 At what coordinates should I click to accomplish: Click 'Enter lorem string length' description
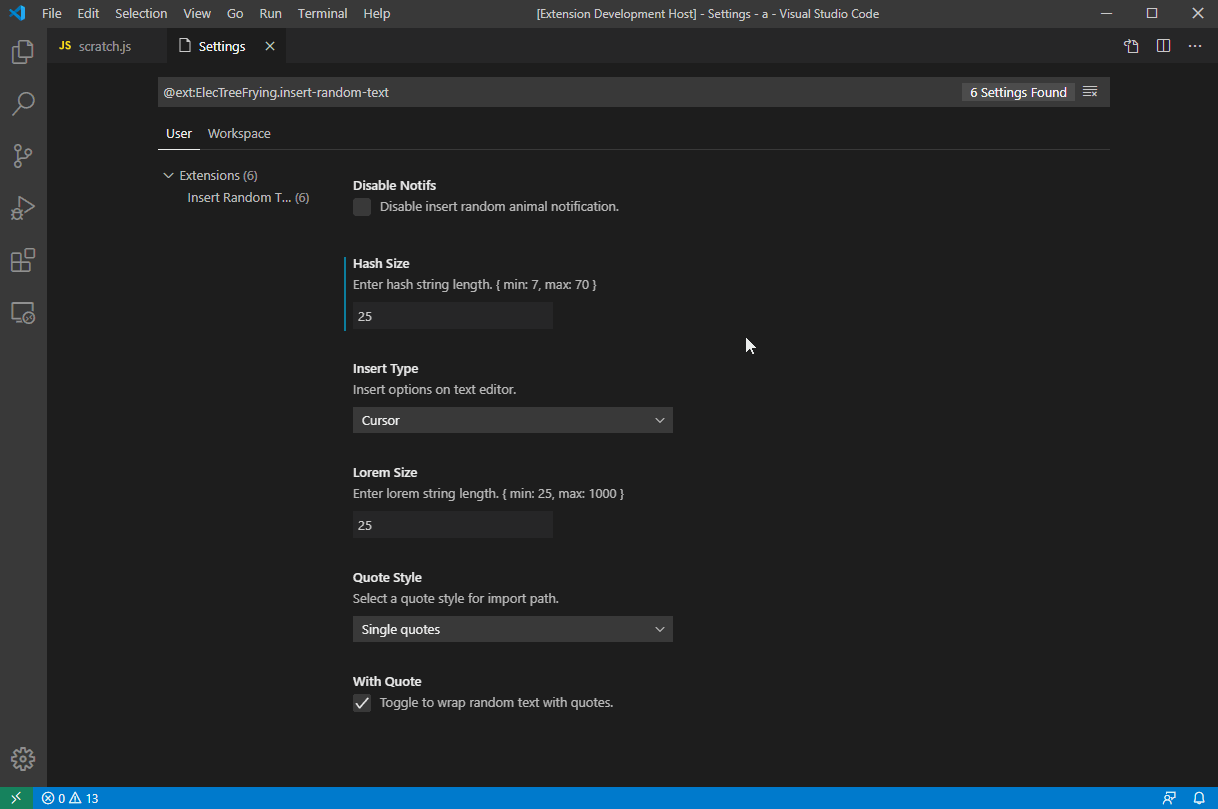[489, 494]
